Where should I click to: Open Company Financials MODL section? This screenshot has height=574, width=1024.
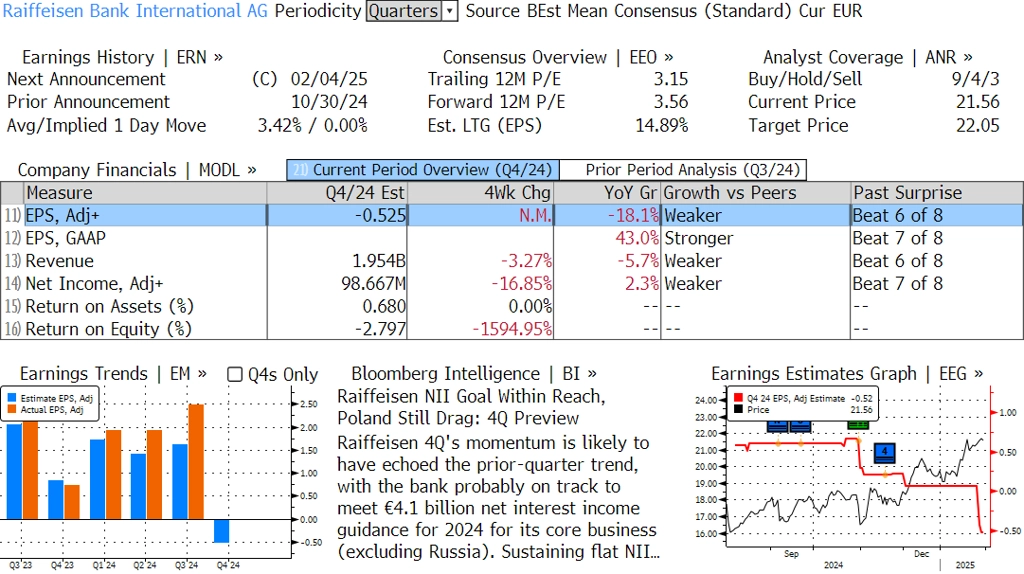pos(136,170)
